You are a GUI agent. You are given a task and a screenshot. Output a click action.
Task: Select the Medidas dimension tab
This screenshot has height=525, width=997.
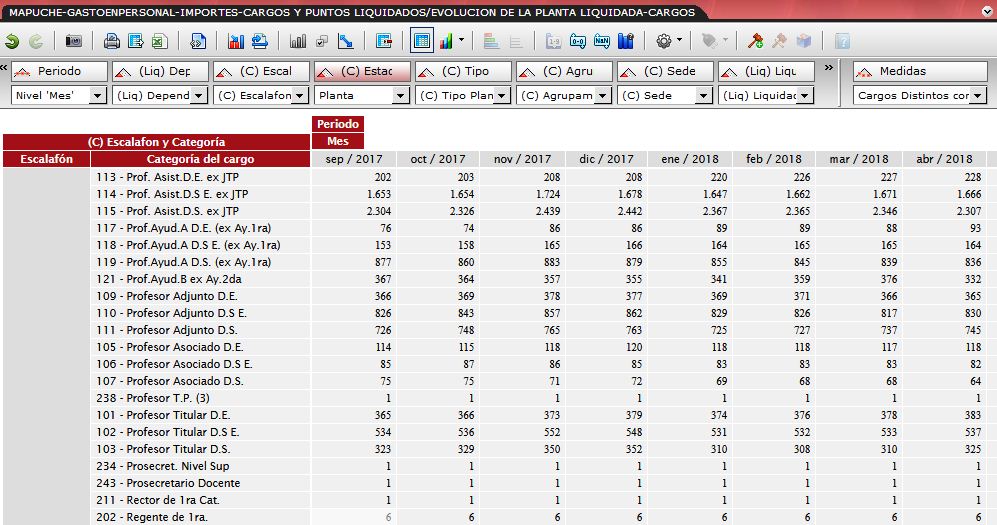click(x=920, y=72)
